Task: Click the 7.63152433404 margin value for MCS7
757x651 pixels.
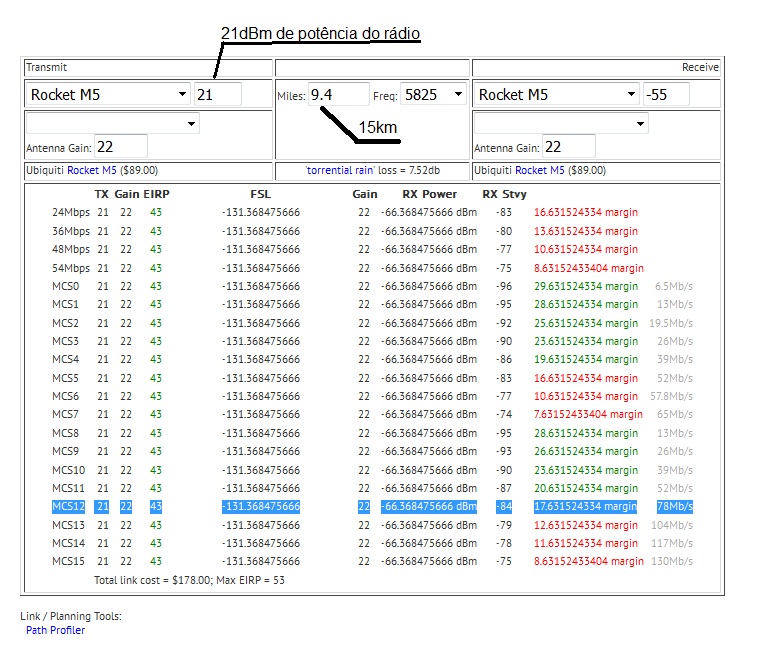Action: (x=589, y=414)
